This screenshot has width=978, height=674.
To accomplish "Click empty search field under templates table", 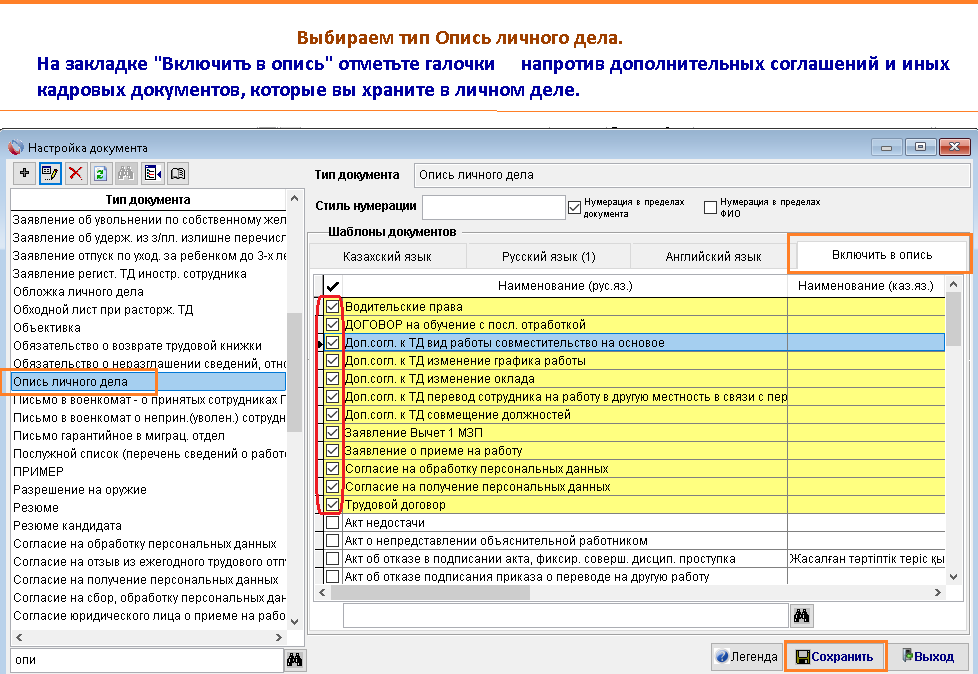I will coord(565,616).
